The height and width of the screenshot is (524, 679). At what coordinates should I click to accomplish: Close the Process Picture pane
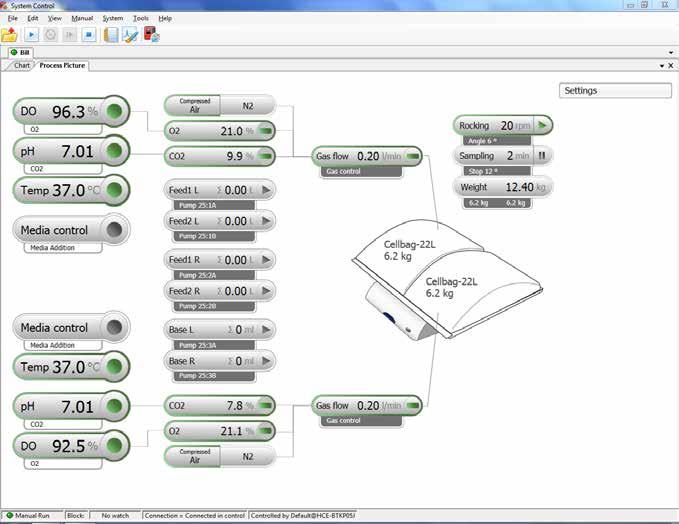click(671, 65)
